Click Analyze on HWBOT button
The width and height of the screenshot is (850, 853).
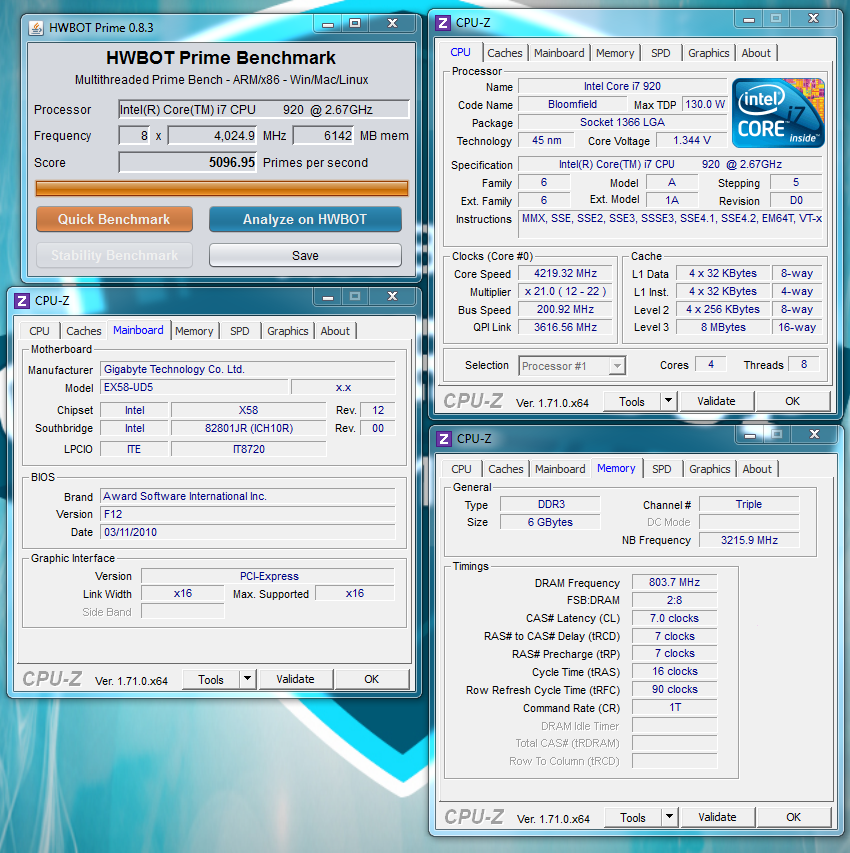(x=305, y=219)
